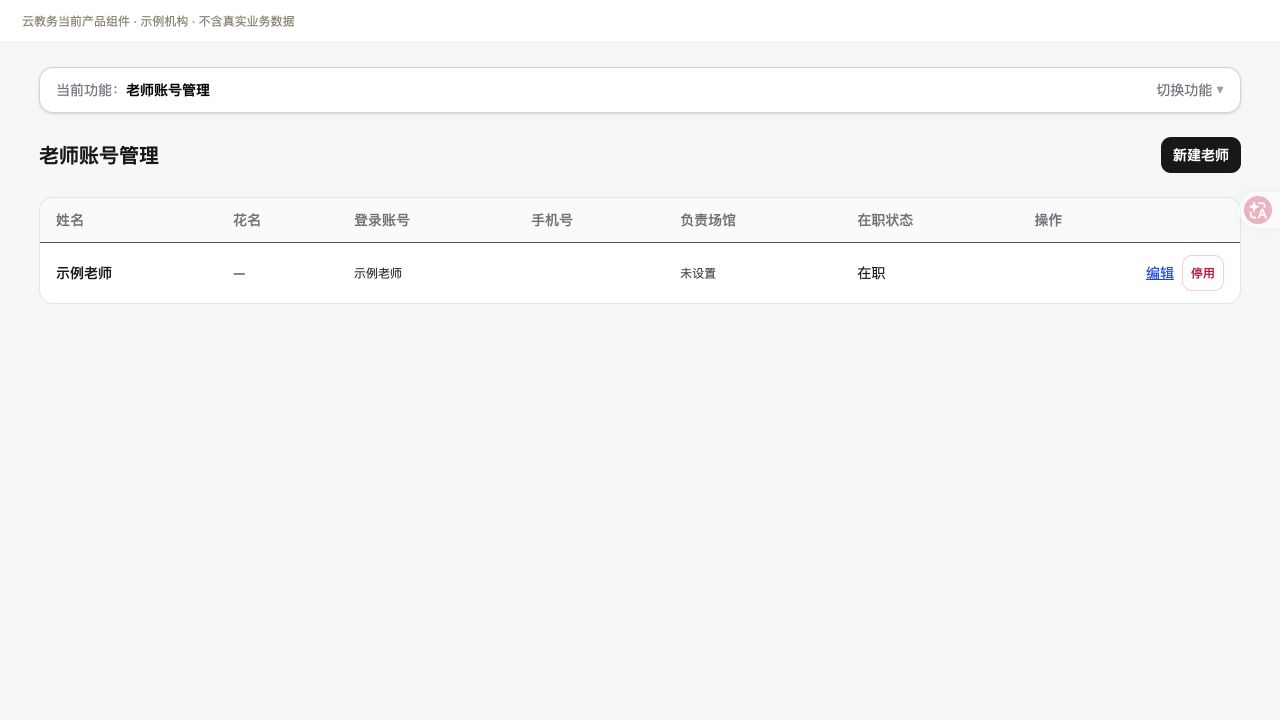Select the 登录账号 column header
This screenshot has height=720, width=1280.
[382, 220]
